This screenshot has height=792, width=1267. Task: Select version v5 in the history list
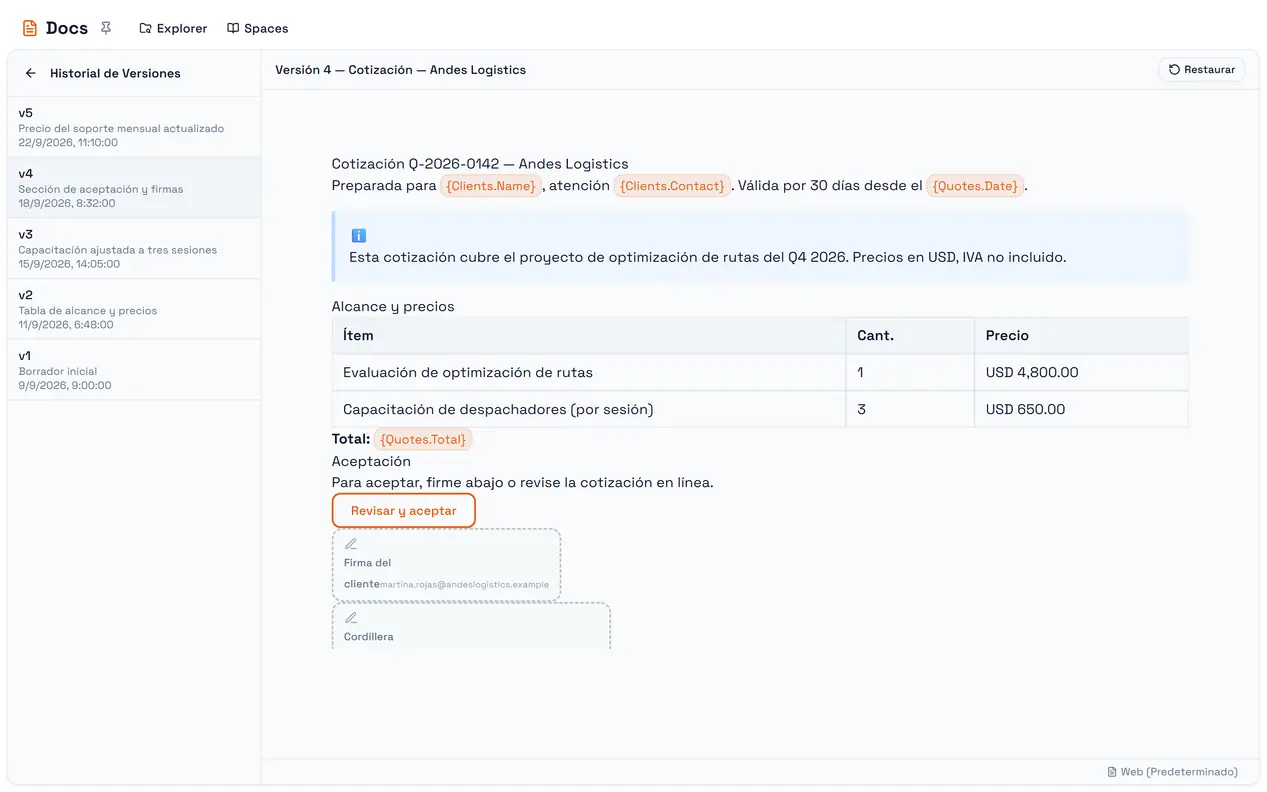(x=134, y=127)
